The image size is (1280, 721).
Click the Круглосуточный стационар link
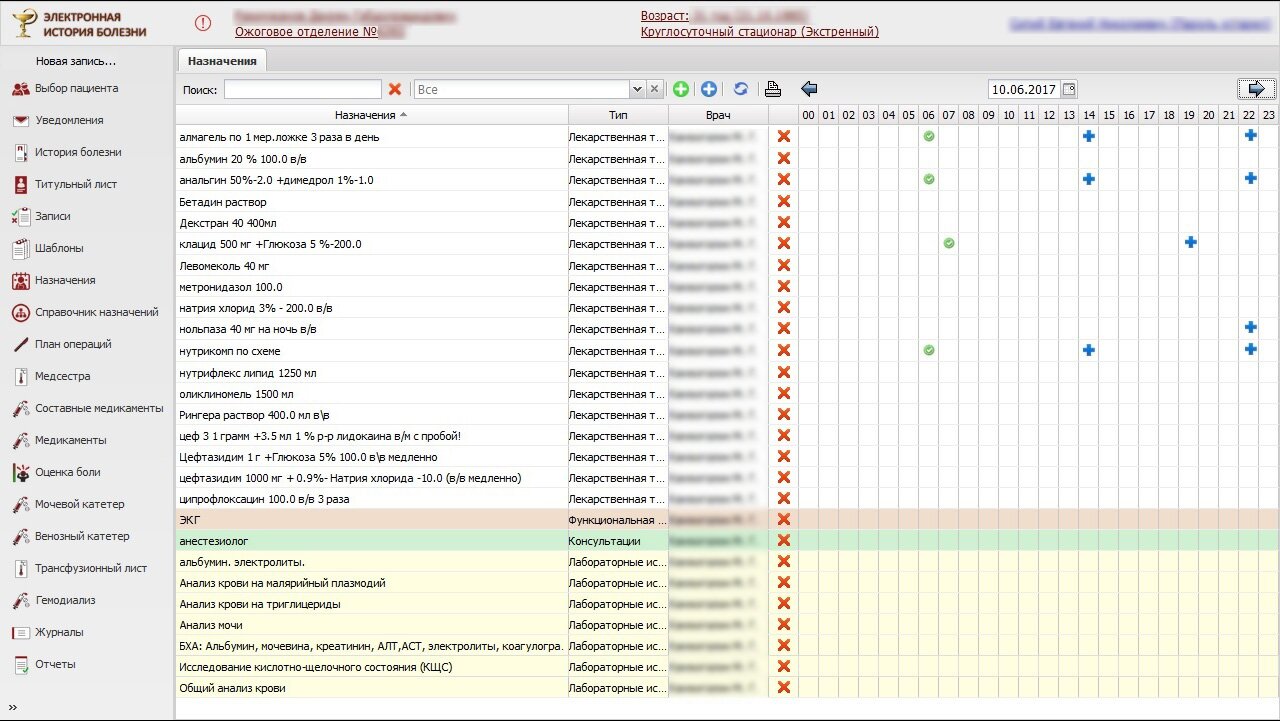pyautogui.click(x=759, y=32)
